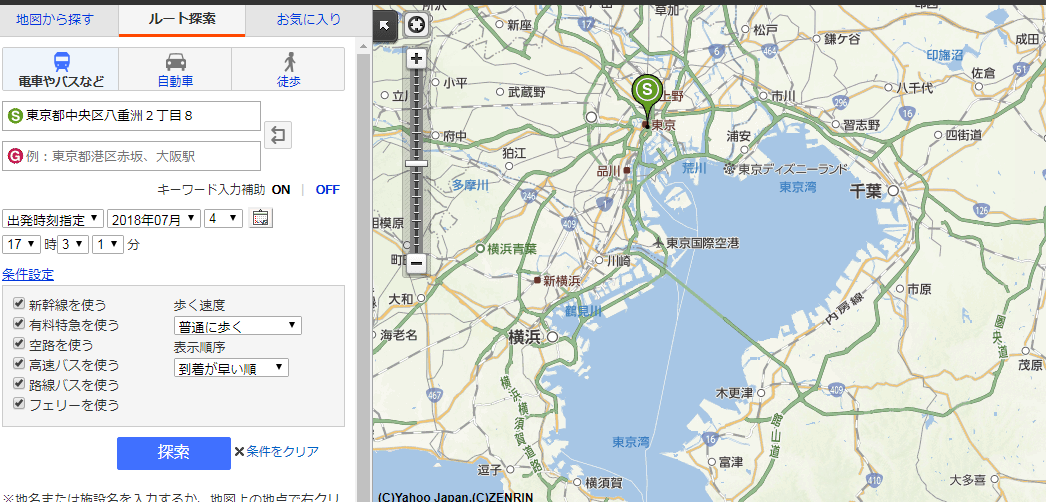Click the map zoom slider handle
Screen dimensions: 1046x502
pos(416,163)
